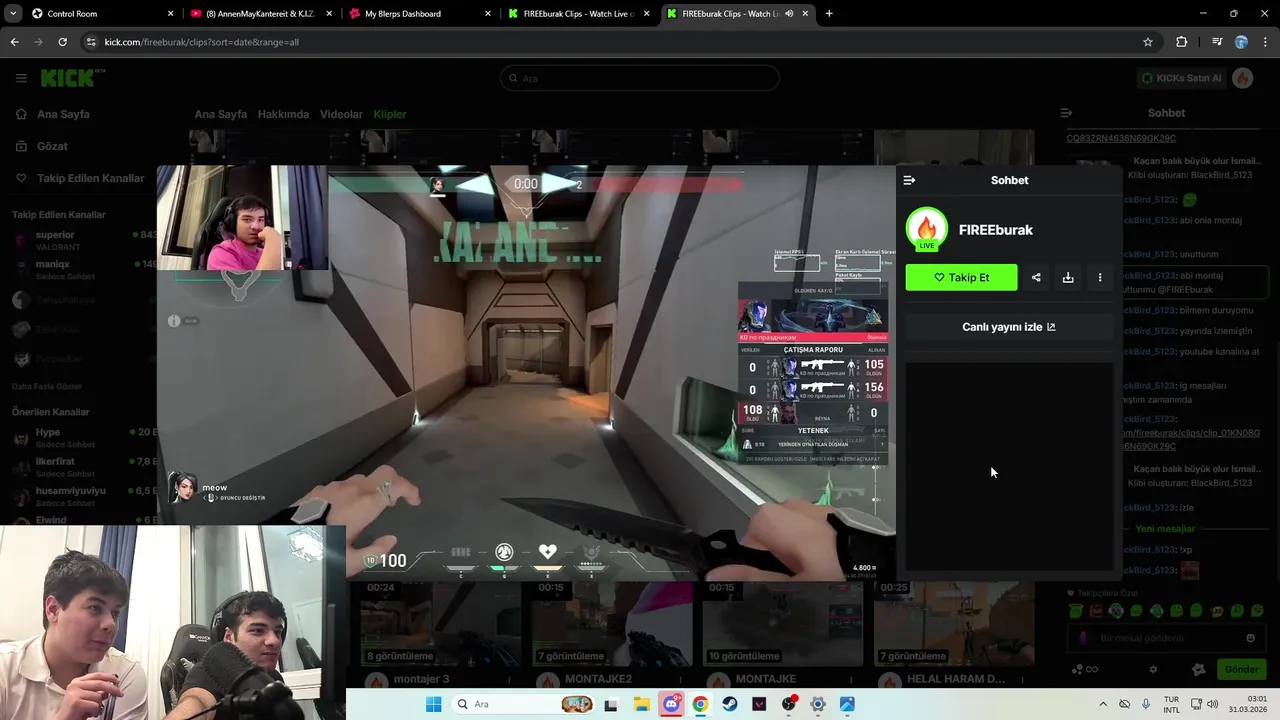Click KICKs Satın Al button
Viewport: 1280px width, 720px height.
(1182, 78)
